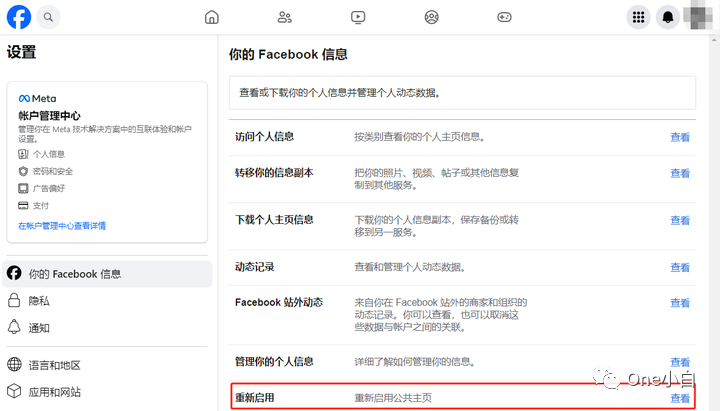The width and height of the screenshot is (720, 411).
Task: Click the 重新启用公共主页 description
Action: pos(393,398)
